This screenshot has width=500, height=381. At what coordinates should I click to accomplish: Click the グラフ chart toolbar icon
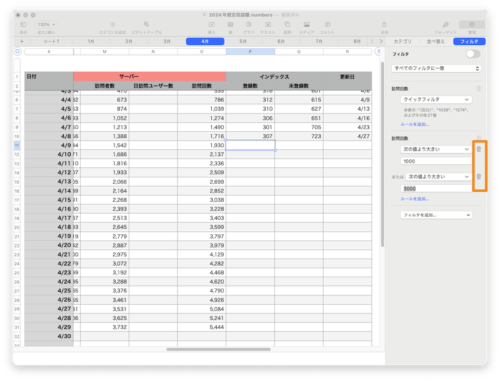(248, 25)
